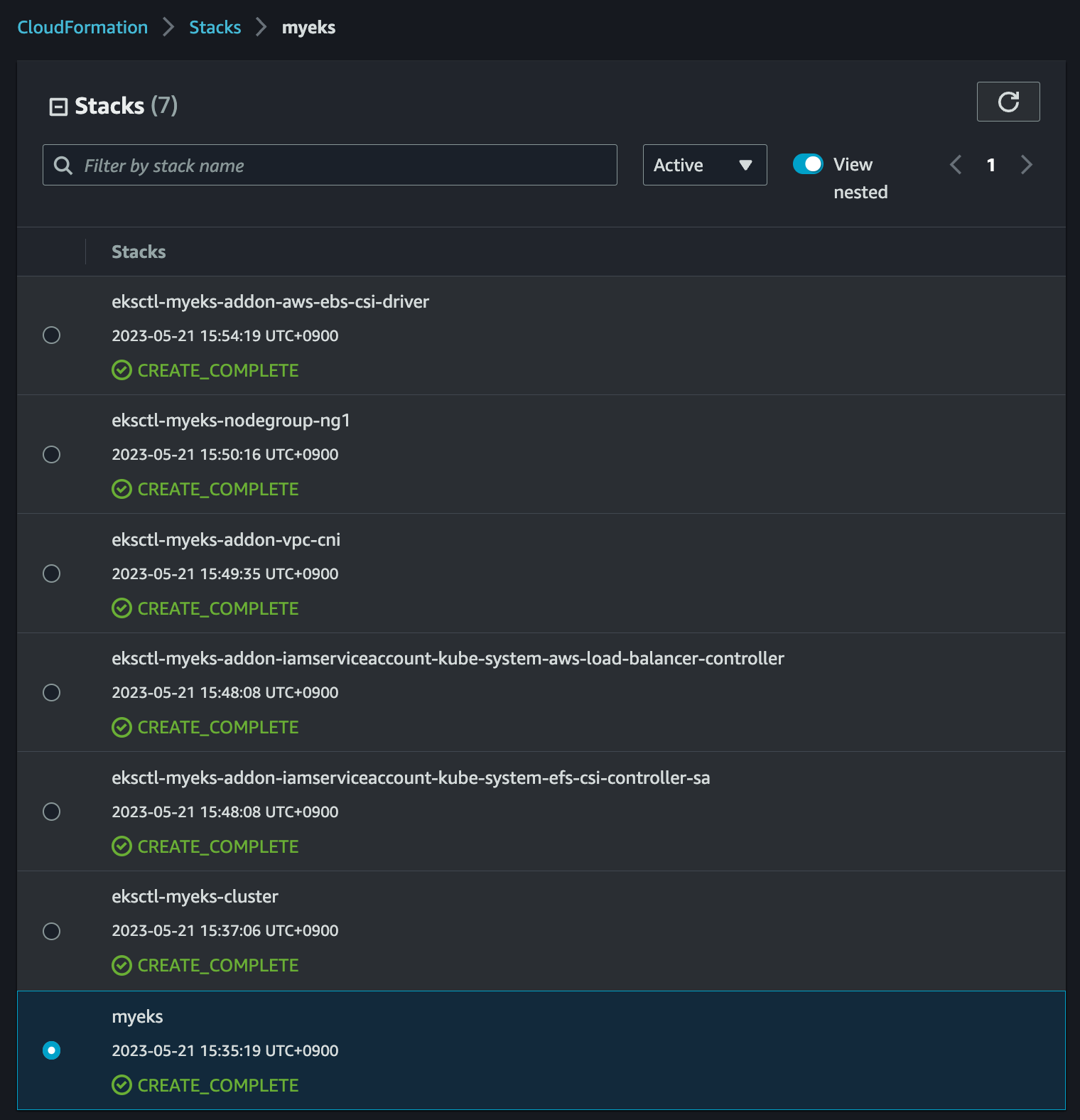Select radio for the efs-csi-controller-sa stack

point(51,811)
